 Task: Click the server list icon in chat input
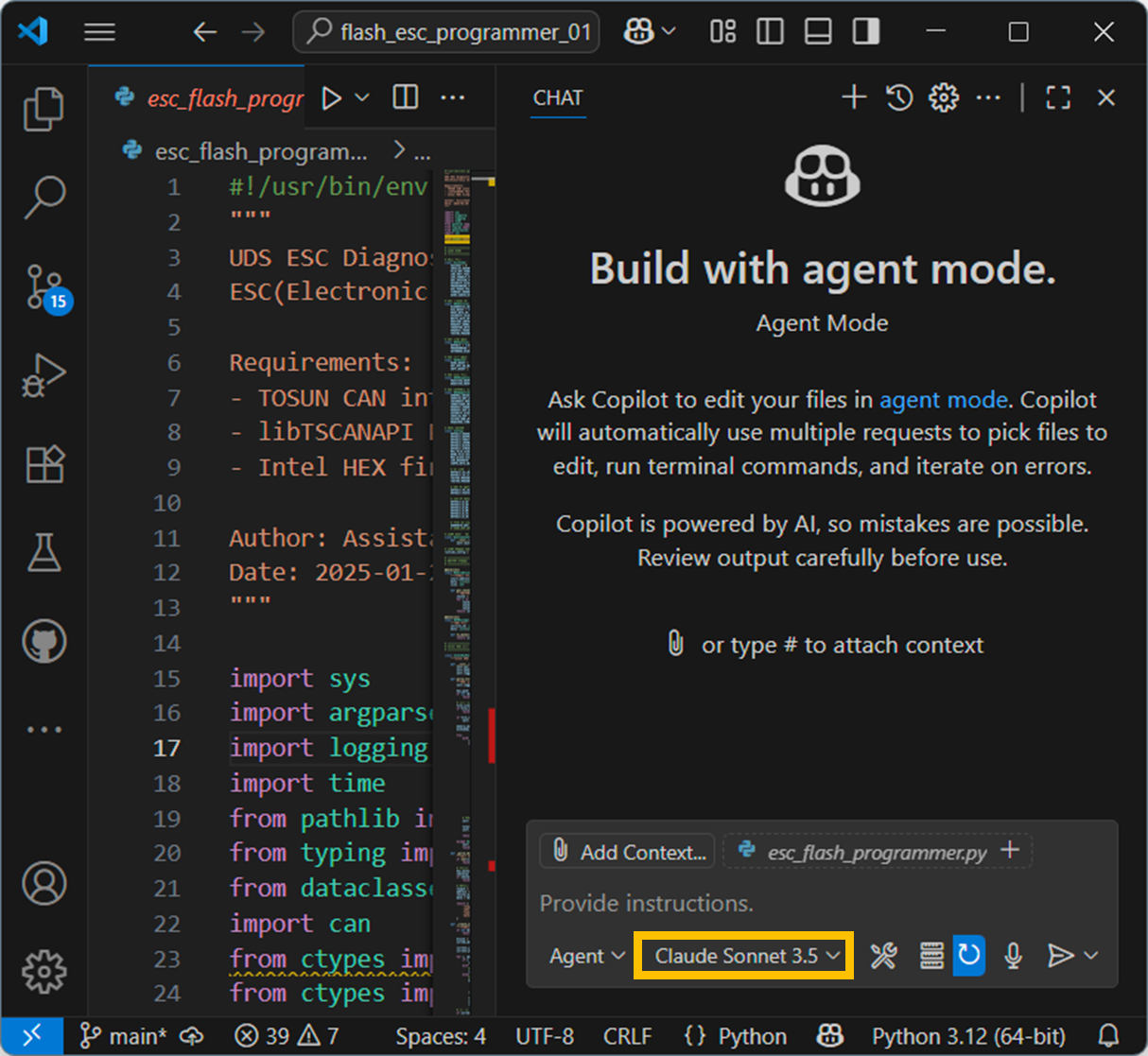(931, 956)
